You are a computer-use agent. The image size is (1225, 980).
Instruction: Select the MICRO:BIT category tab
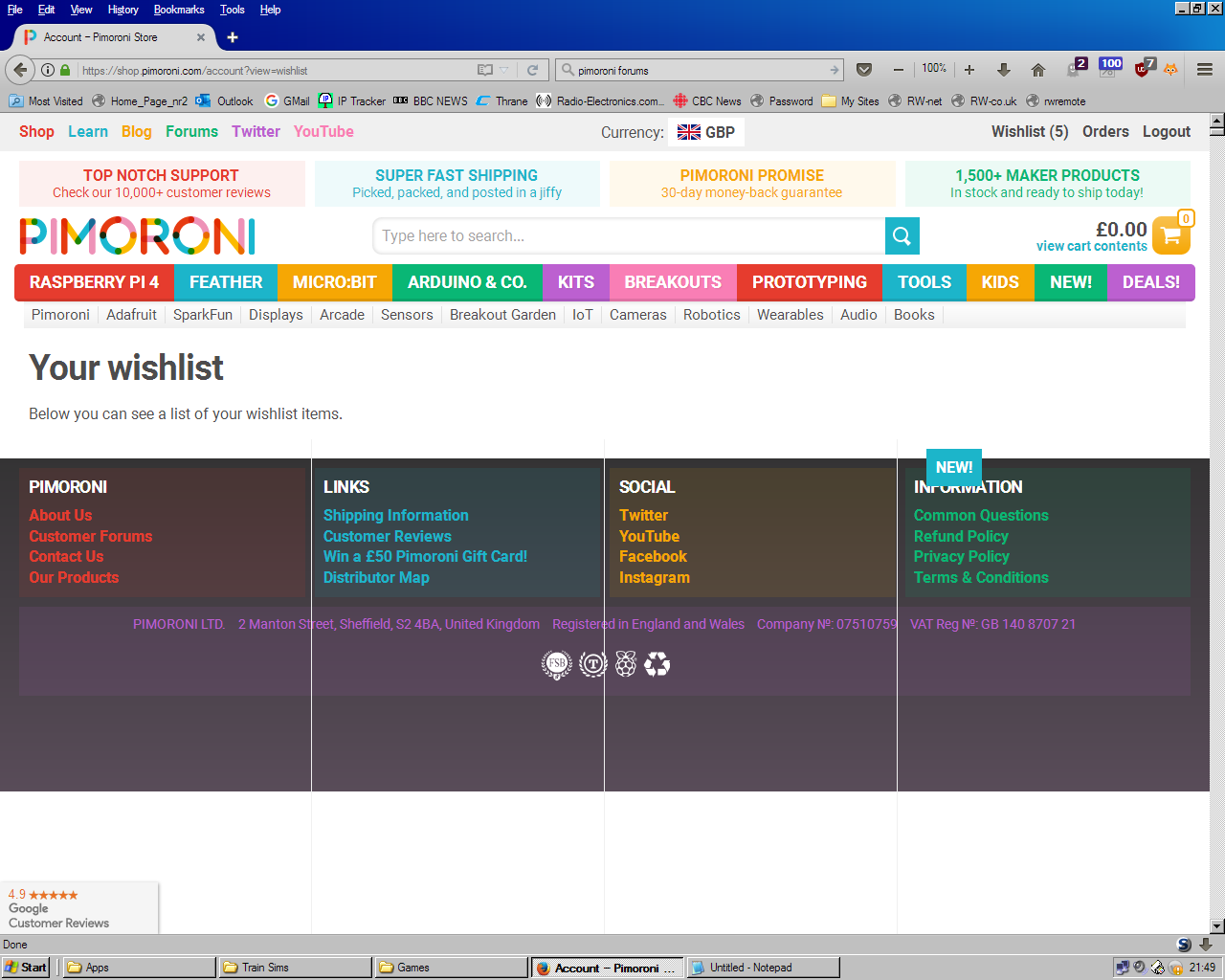[335, 282]
